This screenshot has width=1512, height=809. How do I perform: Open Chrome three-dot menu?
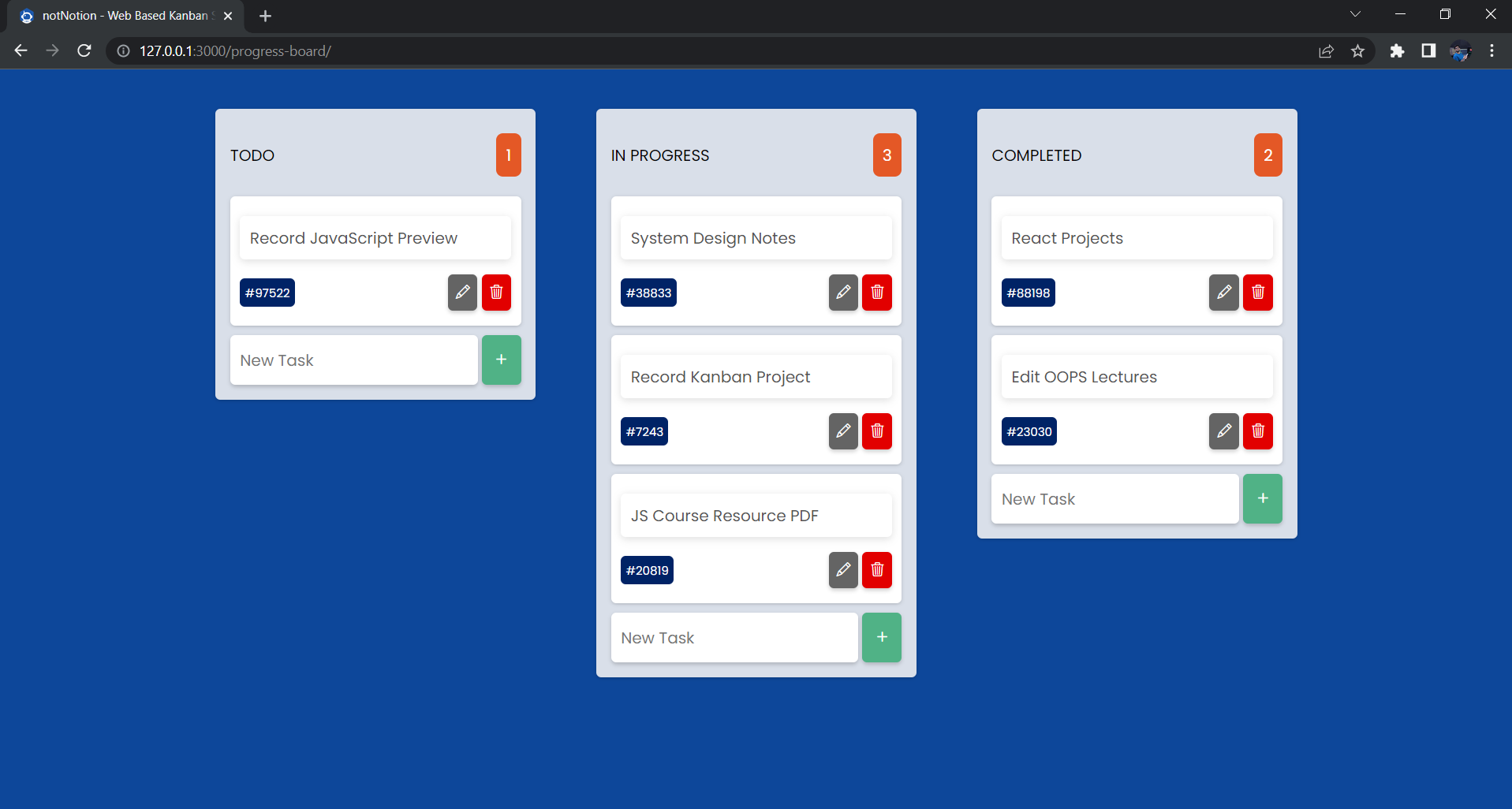pyautogui.click(x=1491, y=51)
